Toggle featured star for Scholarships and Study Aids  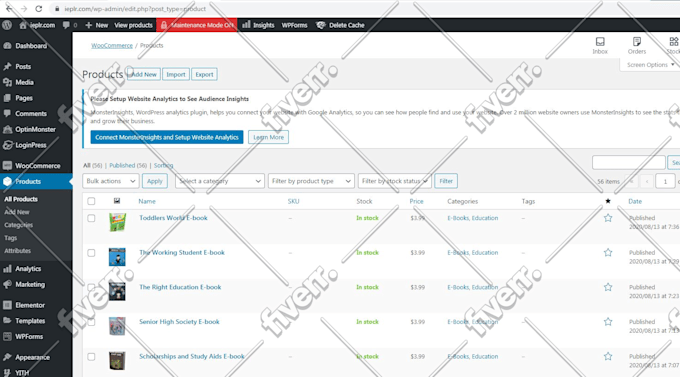[608, 357]
